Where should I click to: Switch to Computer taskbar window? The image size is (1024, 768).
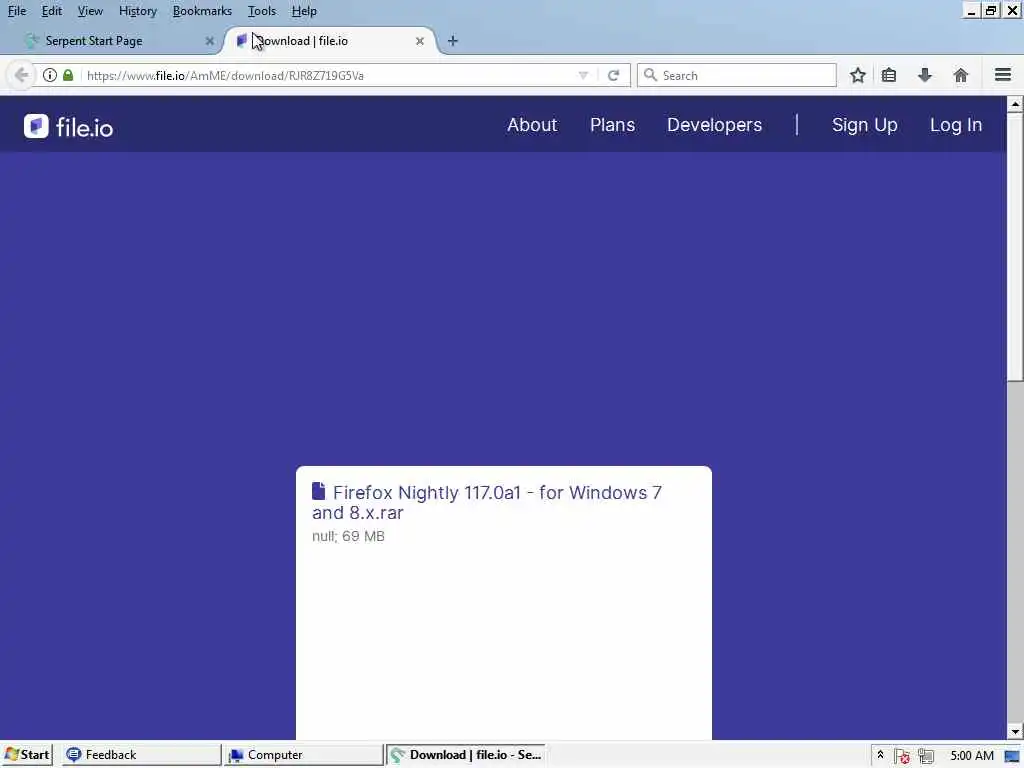pyautogui.click(x=303, y=755)
